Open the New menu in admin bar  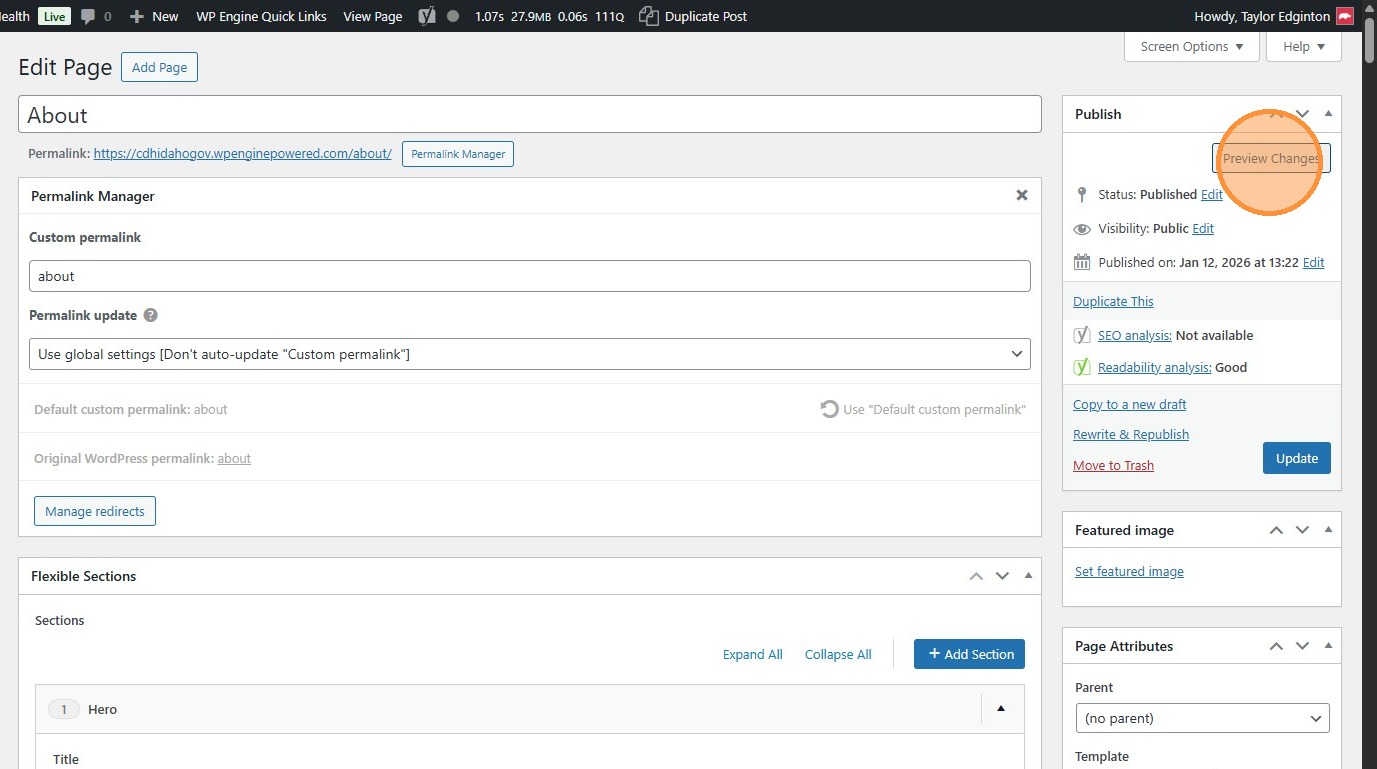[155, 16]
